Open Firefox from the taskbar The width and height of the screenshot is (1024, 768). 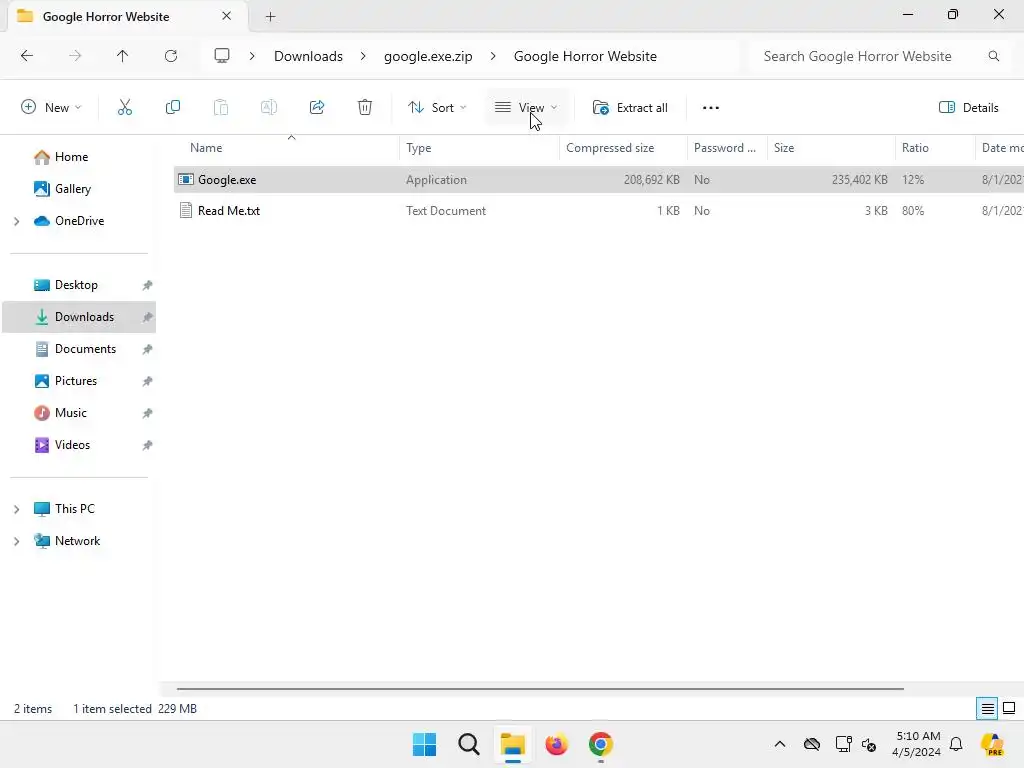556,744
